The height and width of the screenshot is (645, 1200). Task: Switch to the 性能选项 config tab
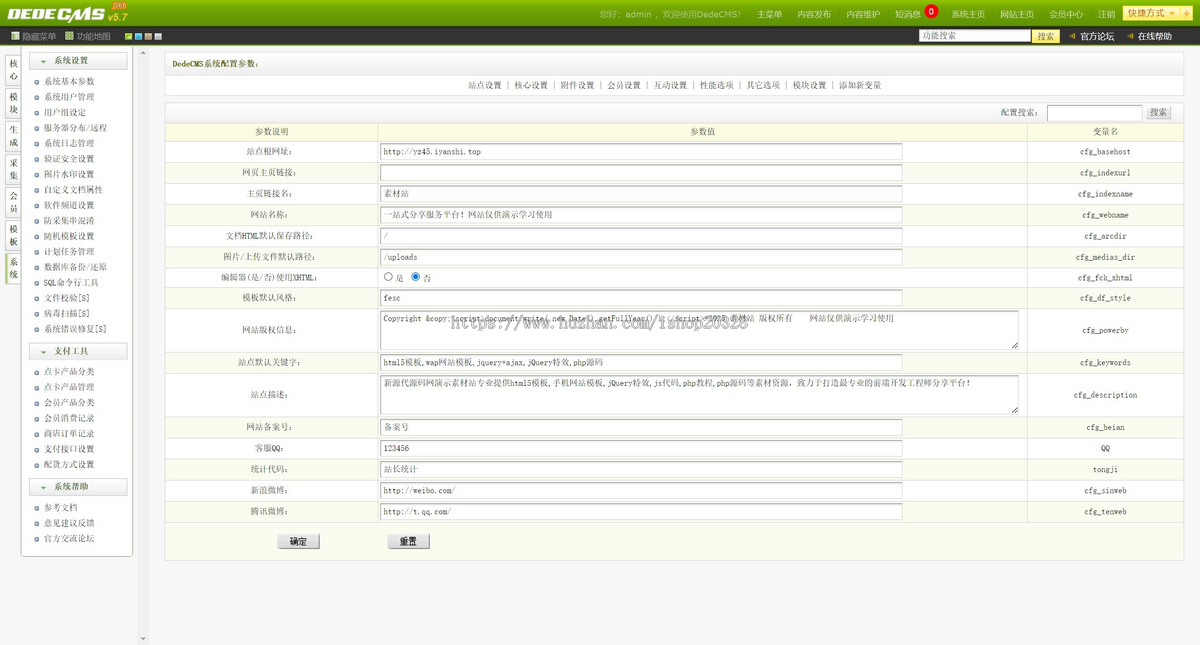[x=716, y=85]
